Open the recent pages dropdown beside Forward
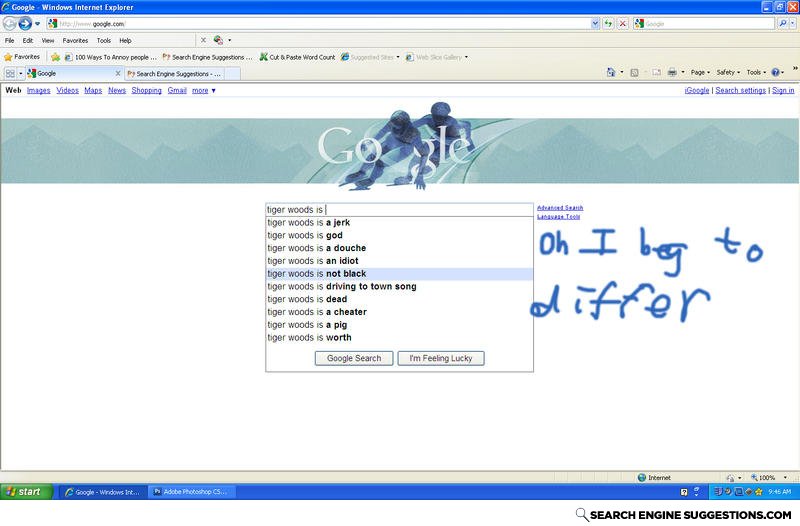Image resolution: width=800 pixels, height=526 pixels. [37, 23]
